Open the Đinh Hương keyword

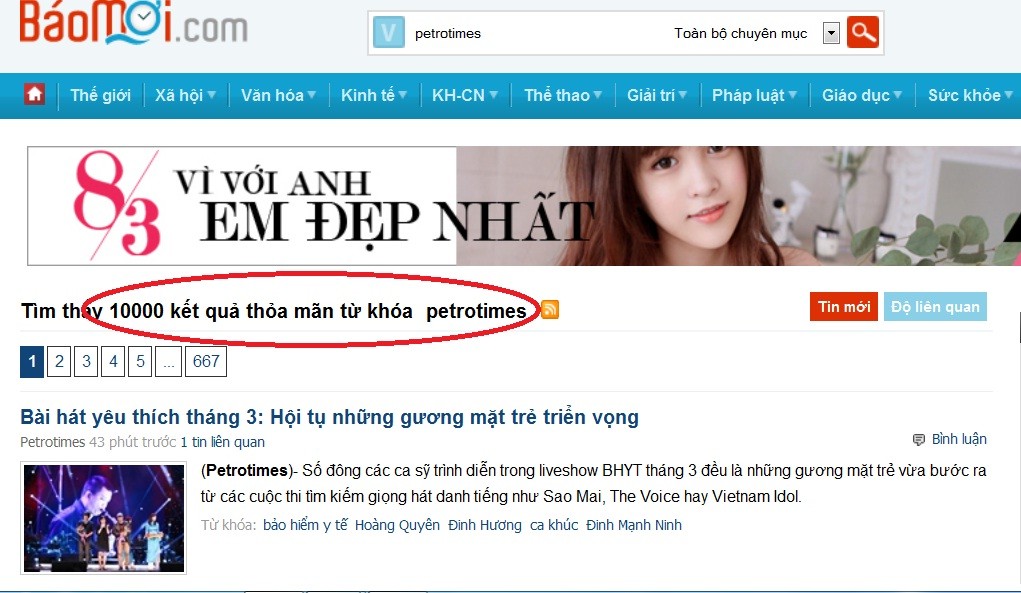point(484,525)
